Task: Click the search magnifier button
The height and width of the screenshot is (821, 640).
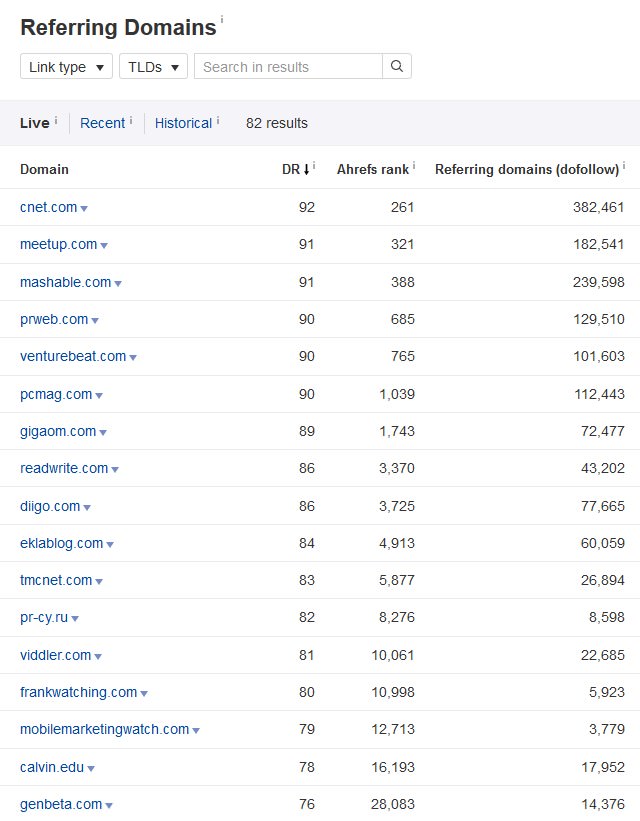Action: [x=397, y=66]
